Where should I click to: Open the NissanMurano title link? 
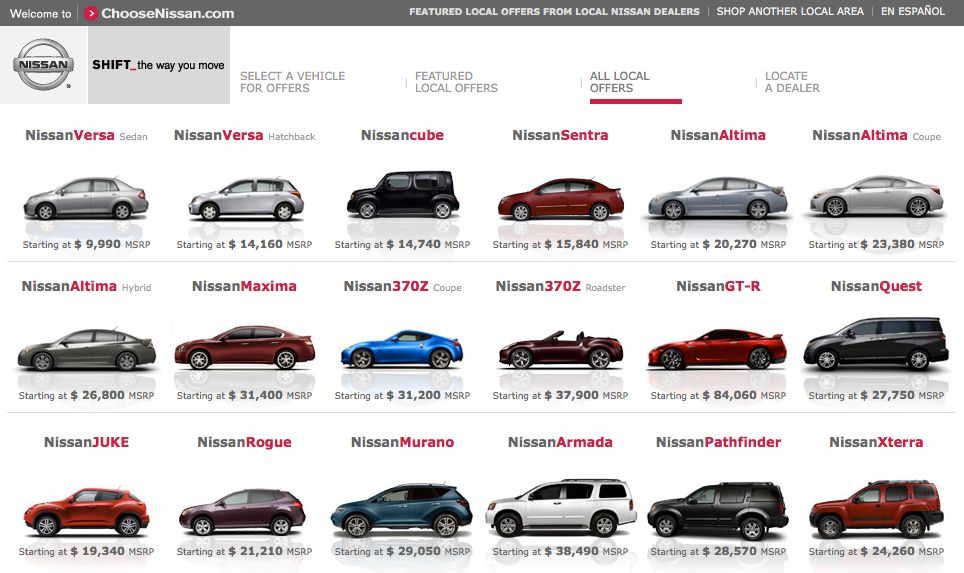tap(402, 442)
